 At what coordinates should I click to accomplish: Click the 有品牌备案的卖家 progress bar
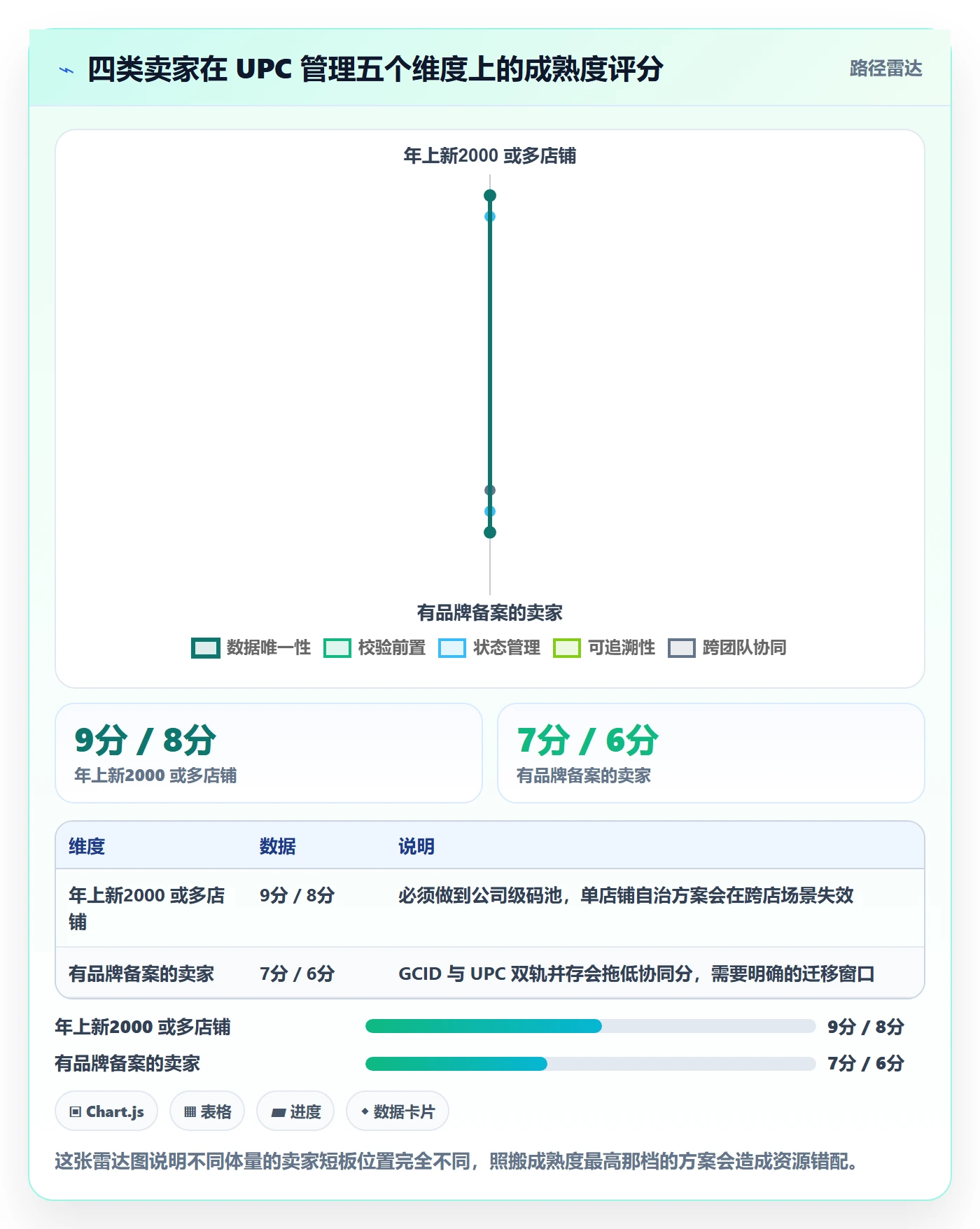coord(591,1064)
